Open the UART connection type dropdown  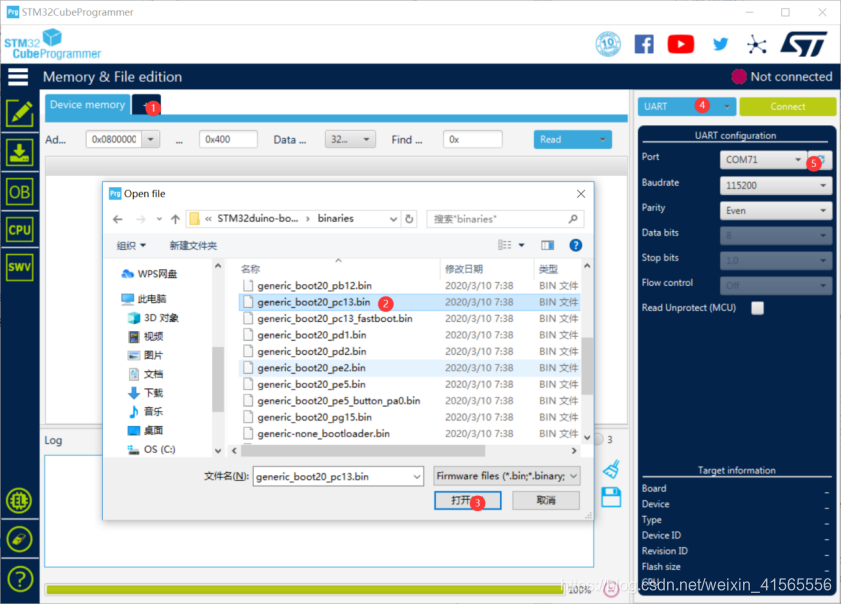687,106
